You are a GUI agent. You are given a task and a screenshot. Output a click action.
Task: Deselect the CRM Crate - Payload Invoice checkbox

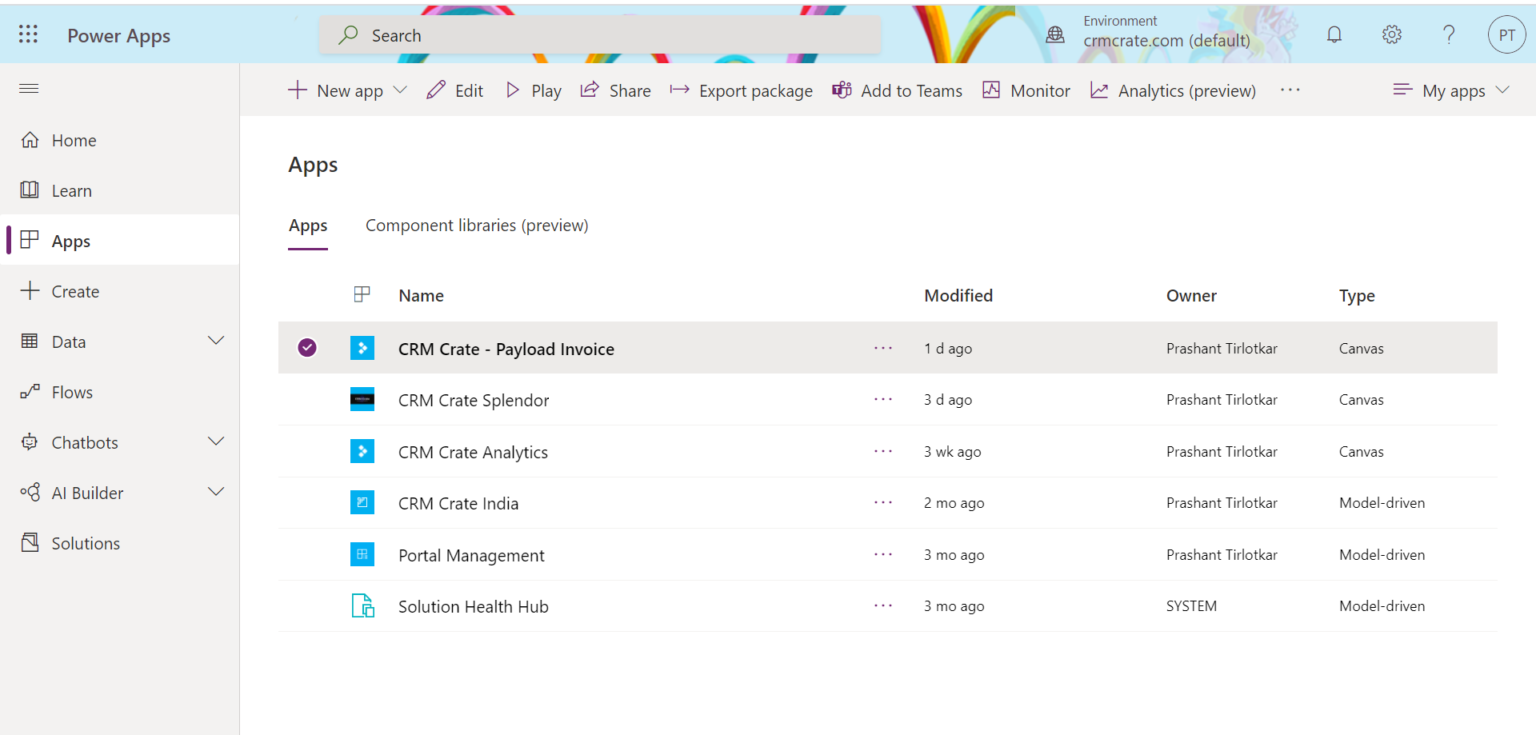307,347
